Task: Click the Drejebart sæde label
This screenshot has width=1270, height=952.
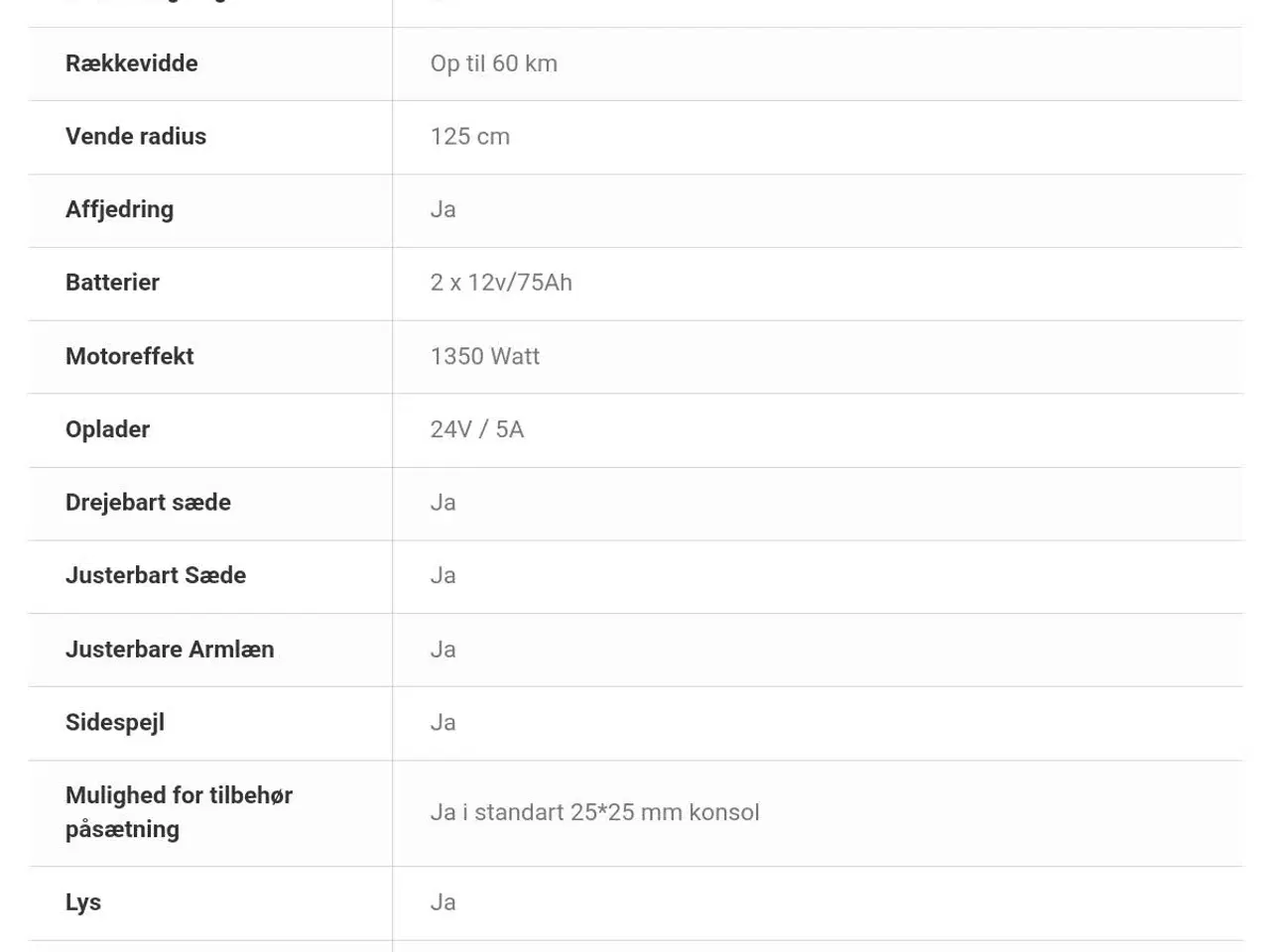Action: click(x=148, y=503)
